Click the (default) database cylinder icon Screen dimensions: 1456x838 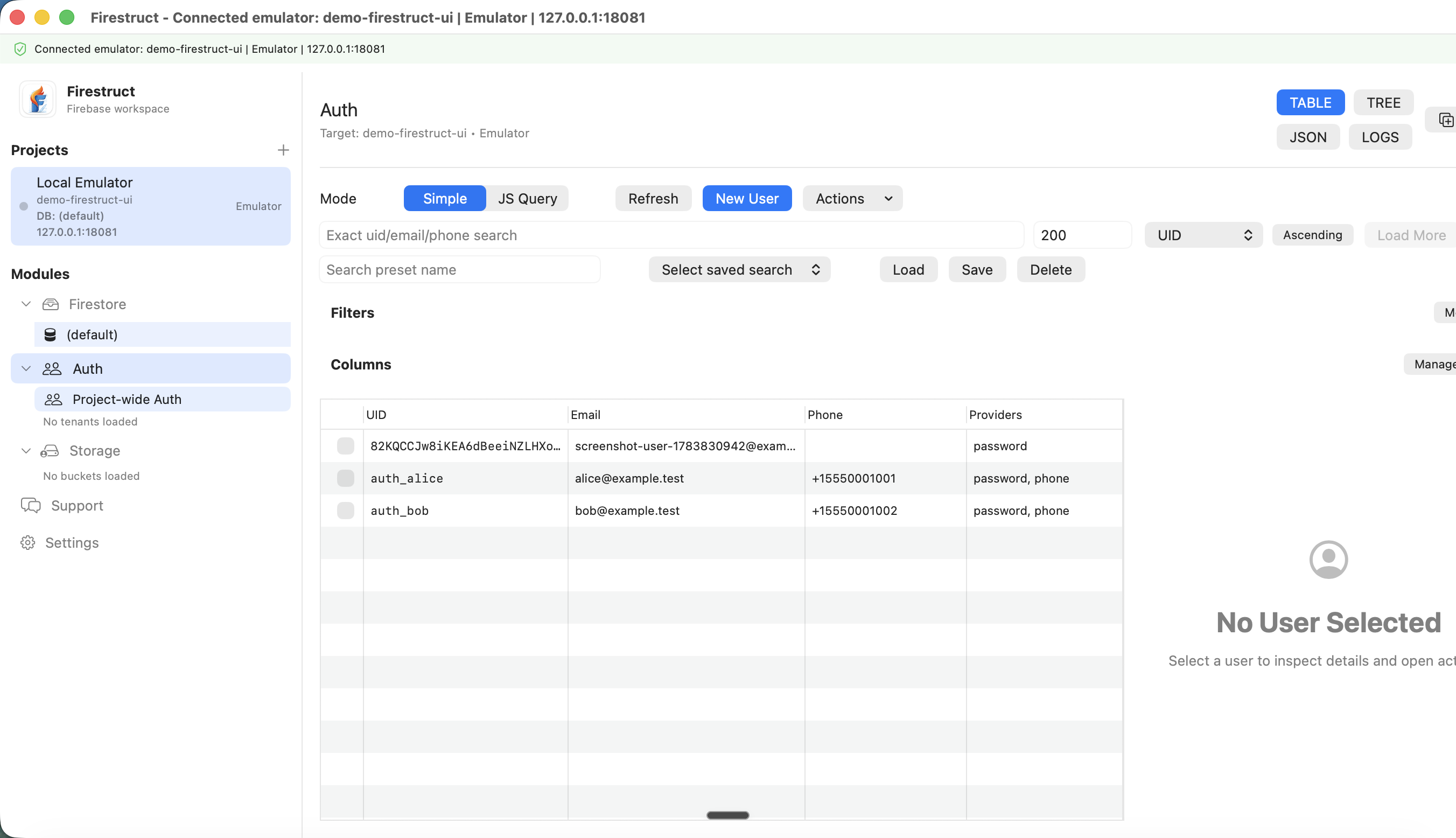pos(50,334)
